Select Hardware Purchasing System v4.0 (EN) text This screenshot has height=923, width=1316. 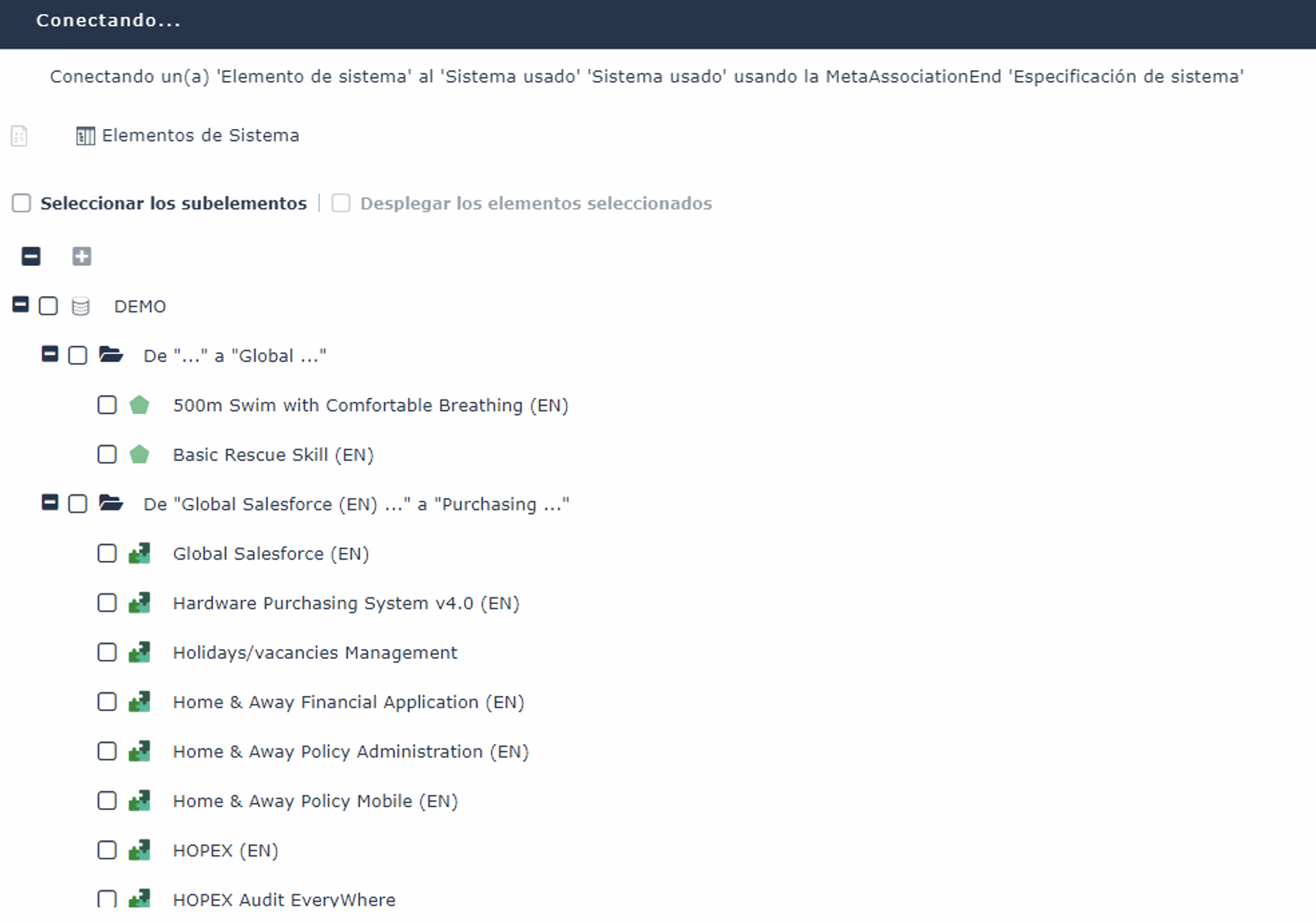346,603
